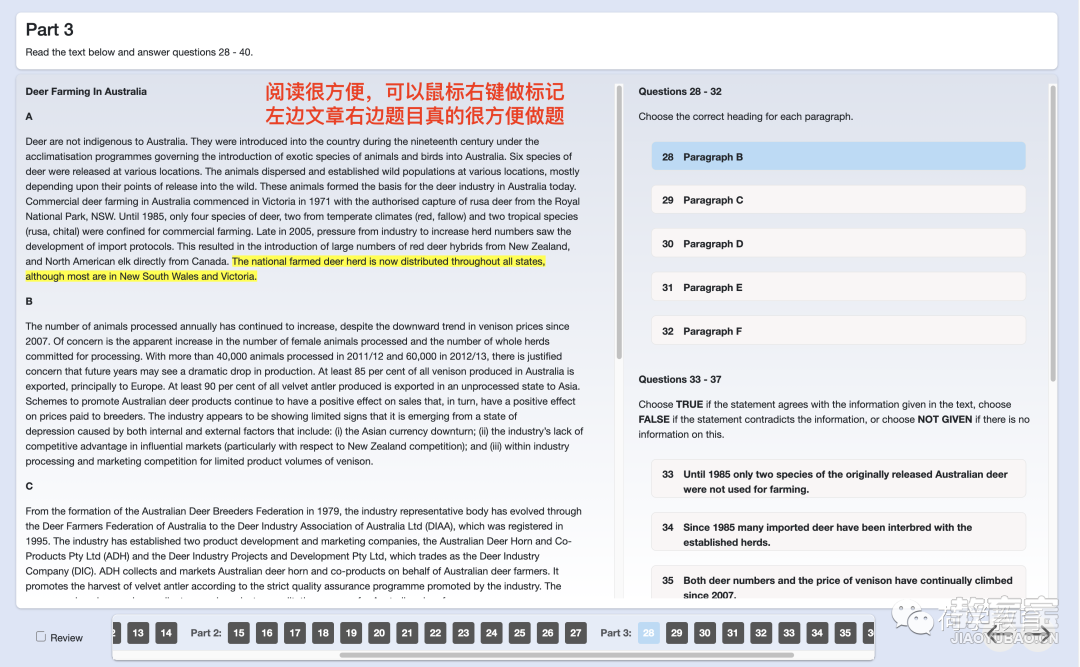Click 'Choose the correct heading for each paragraph' instruction

(x=745, y=116)
